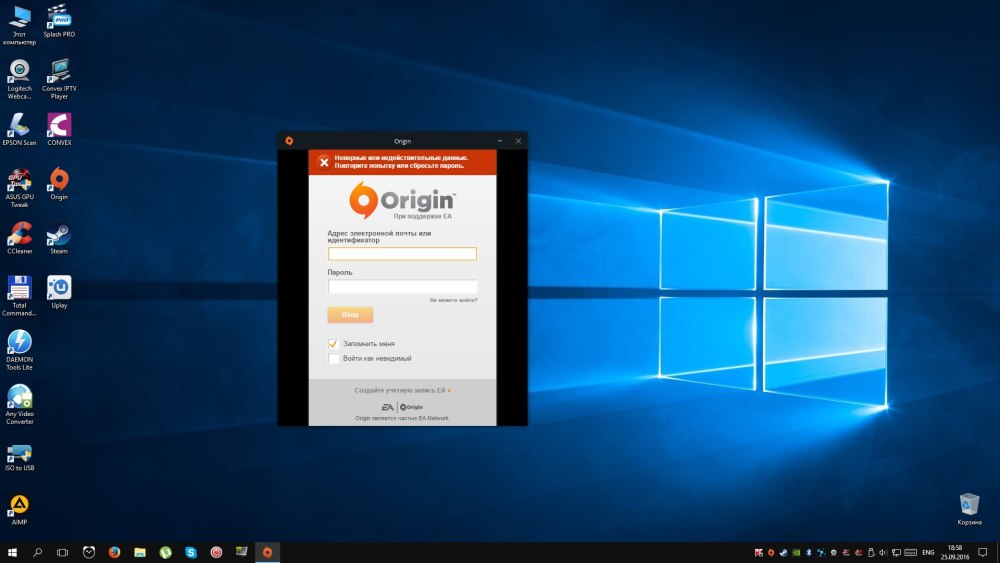Open the EPSON Scan icon
This screenshot has height=563, width=1000.
[19, 129]
